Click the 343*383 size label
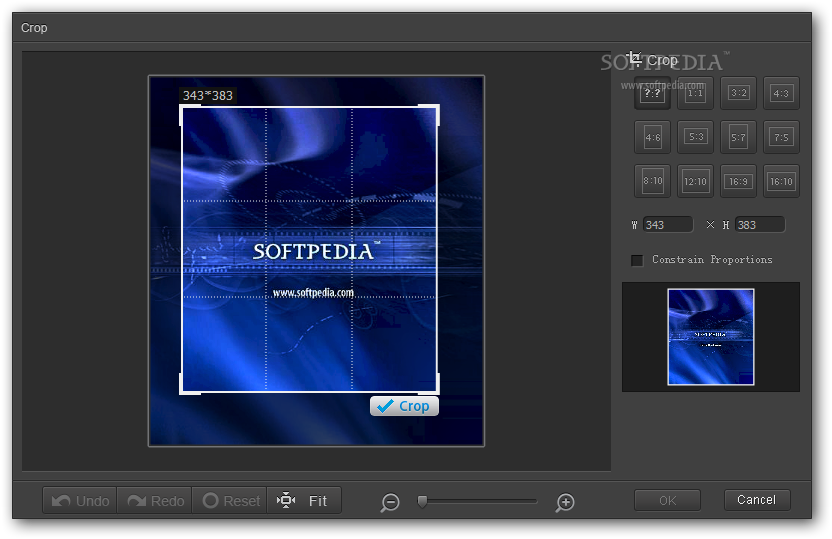This screenshot has height=539, width=832. pos(208,95)
